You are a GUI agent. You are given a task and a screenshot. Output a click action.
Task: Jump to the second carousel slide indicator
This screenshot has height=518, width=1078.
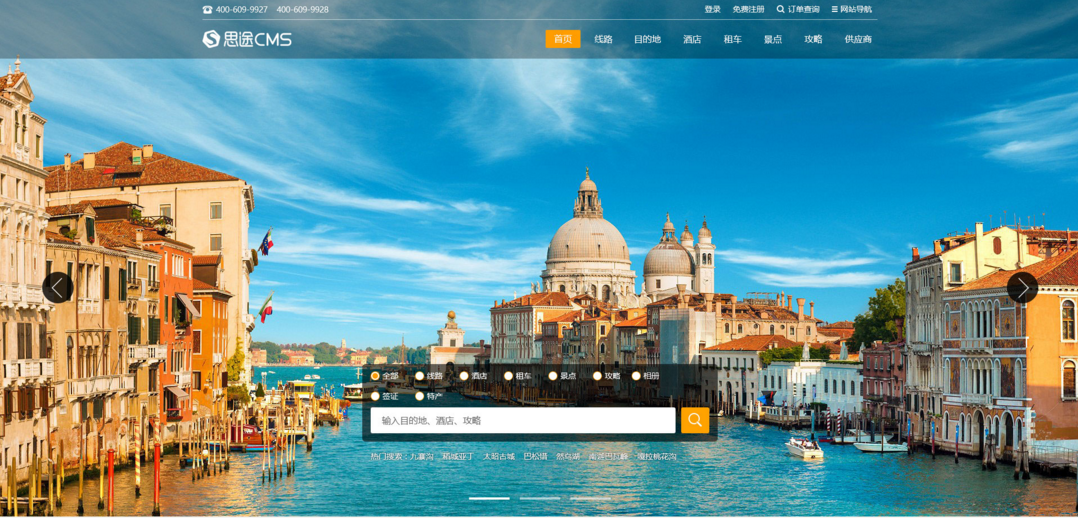540,498
